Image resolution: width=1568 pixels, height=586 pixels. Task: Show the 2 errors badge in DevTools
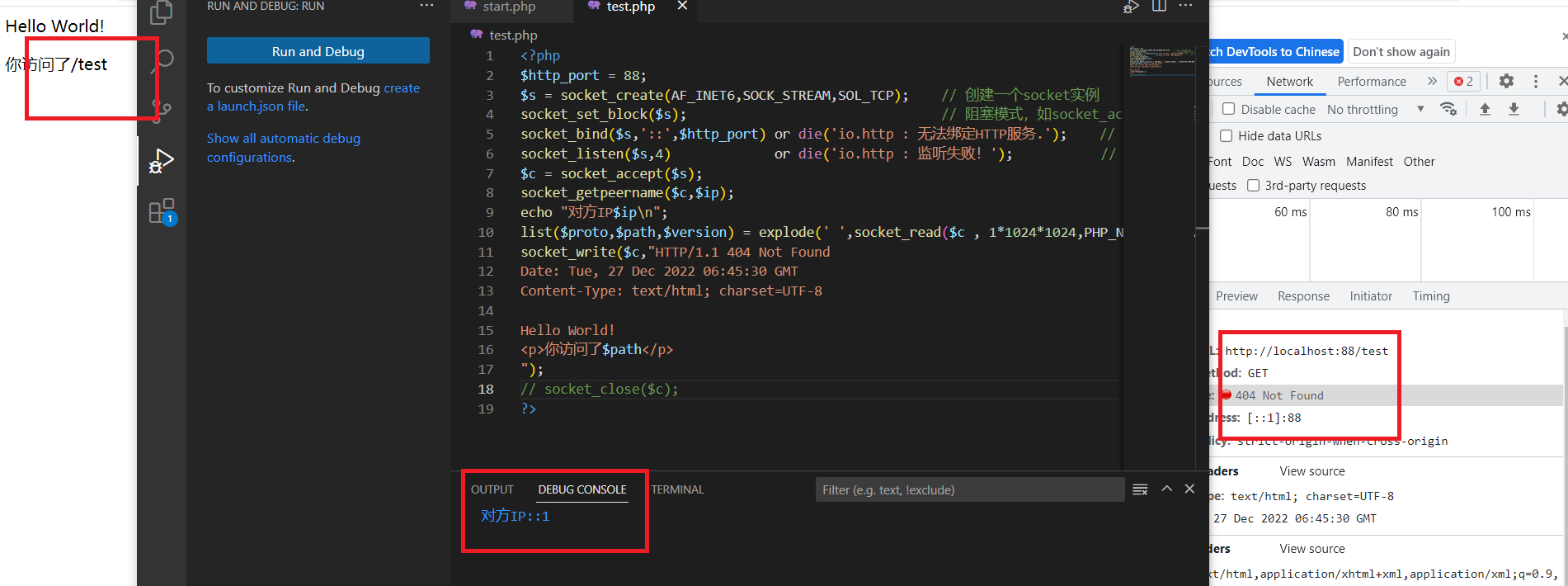[x=1464, y=81]
